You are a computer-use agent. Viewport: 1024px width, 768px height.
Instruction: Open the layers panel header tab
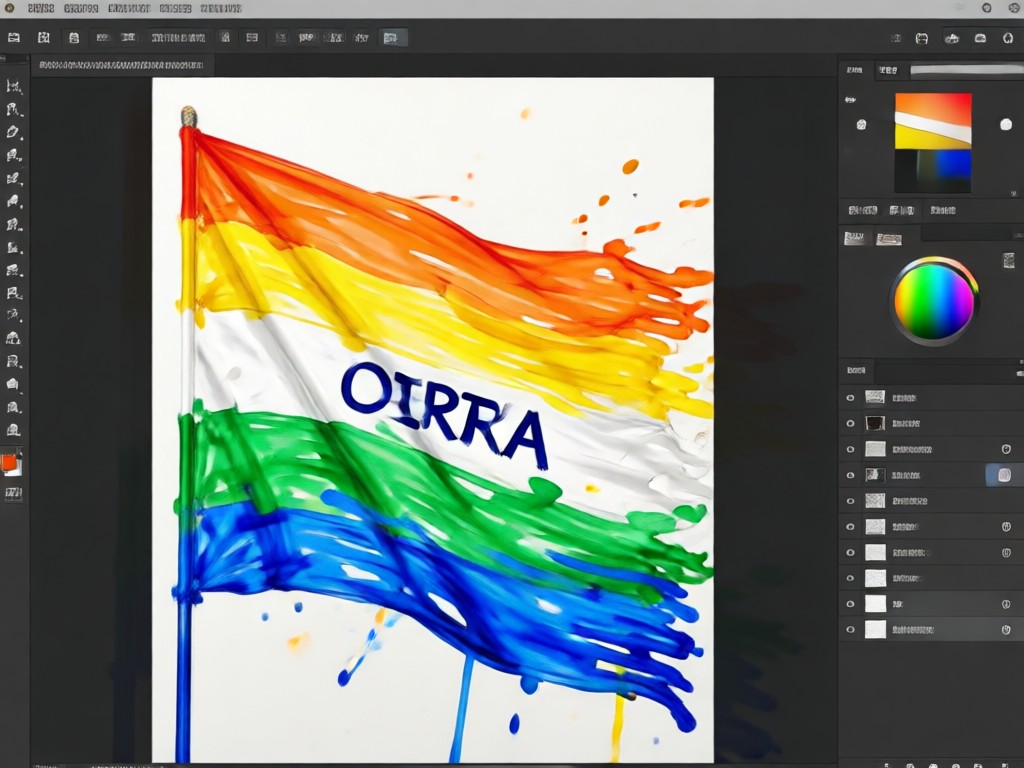coord(856,370)
